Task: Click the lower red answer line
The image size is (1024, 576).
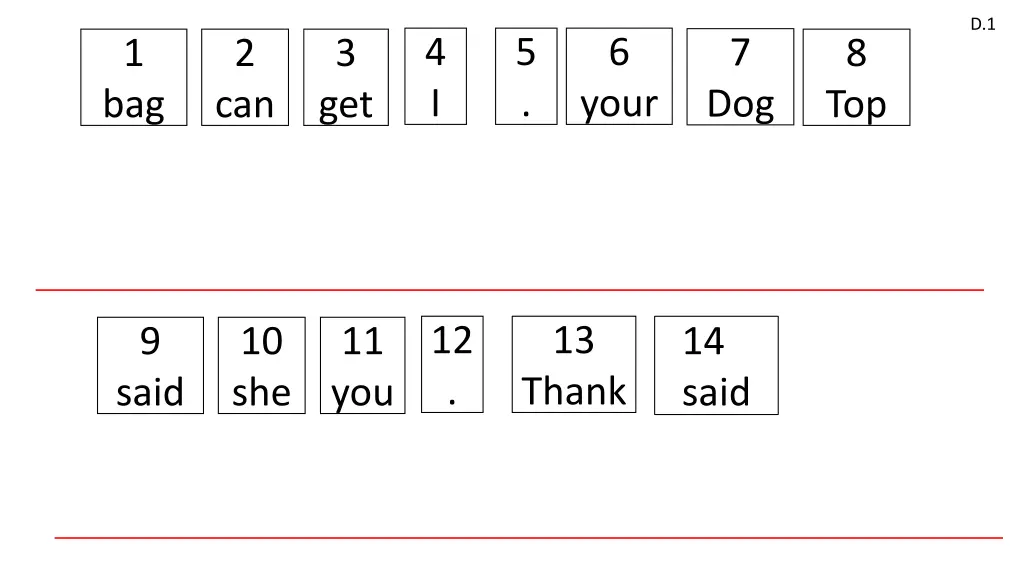Action: (528, 538)
